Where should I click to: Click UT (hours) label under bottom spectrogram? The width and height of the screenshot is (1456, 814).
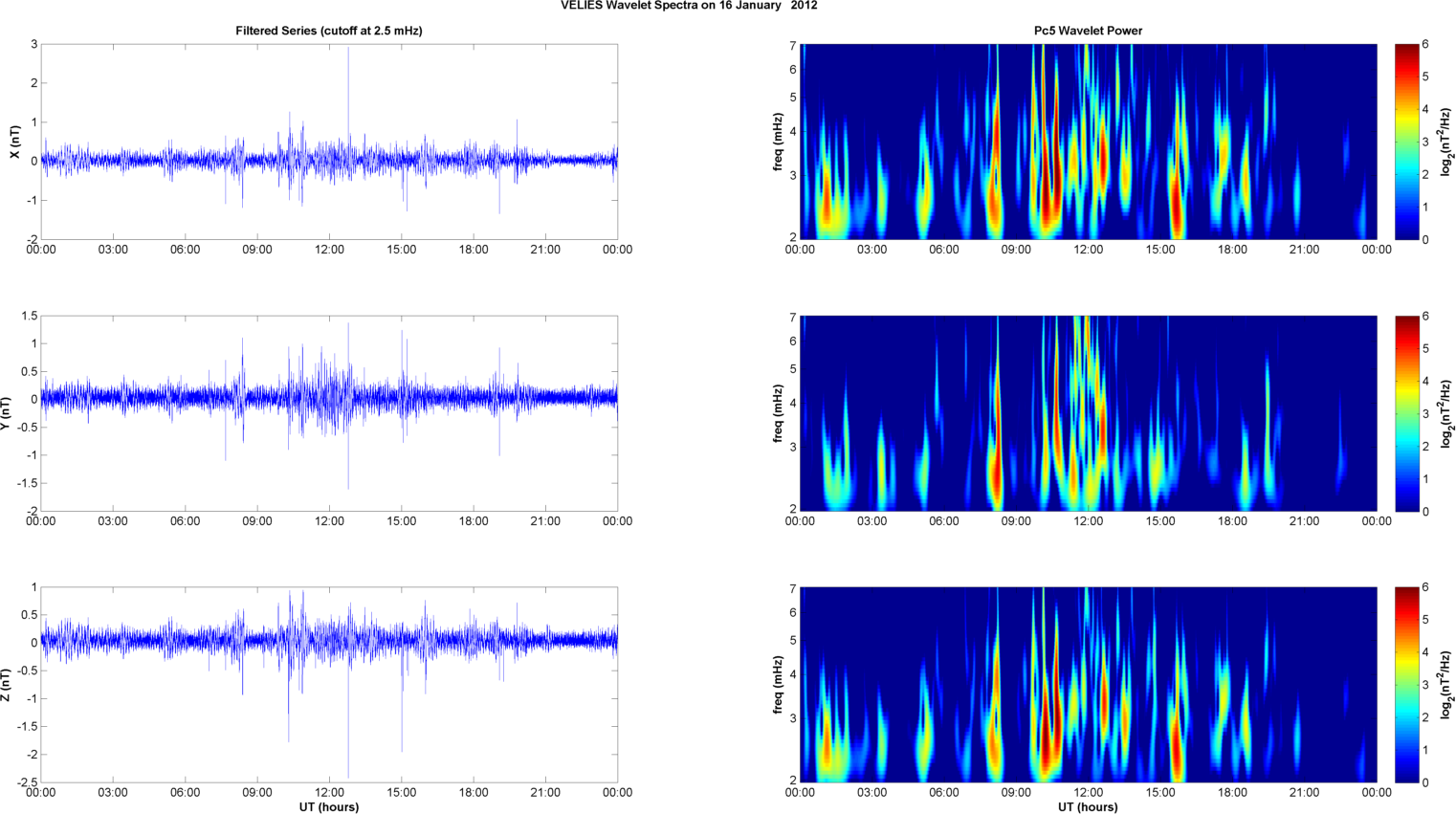[1088, 807]
